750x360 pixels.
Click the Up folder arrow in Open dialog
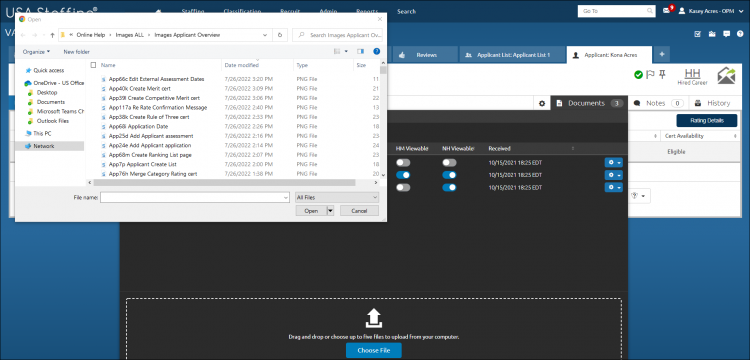click(52, 35)
